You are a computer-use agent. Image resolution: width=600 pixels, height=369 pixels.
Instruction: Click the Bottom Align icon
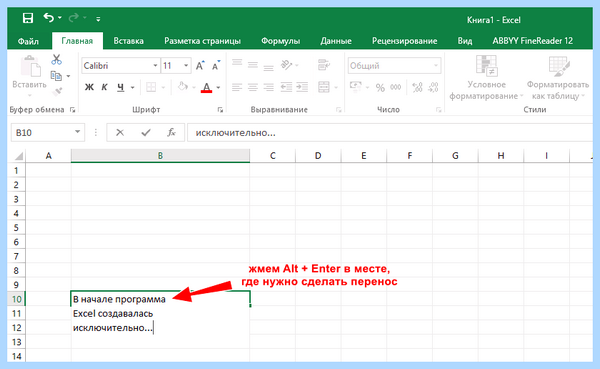269,67
